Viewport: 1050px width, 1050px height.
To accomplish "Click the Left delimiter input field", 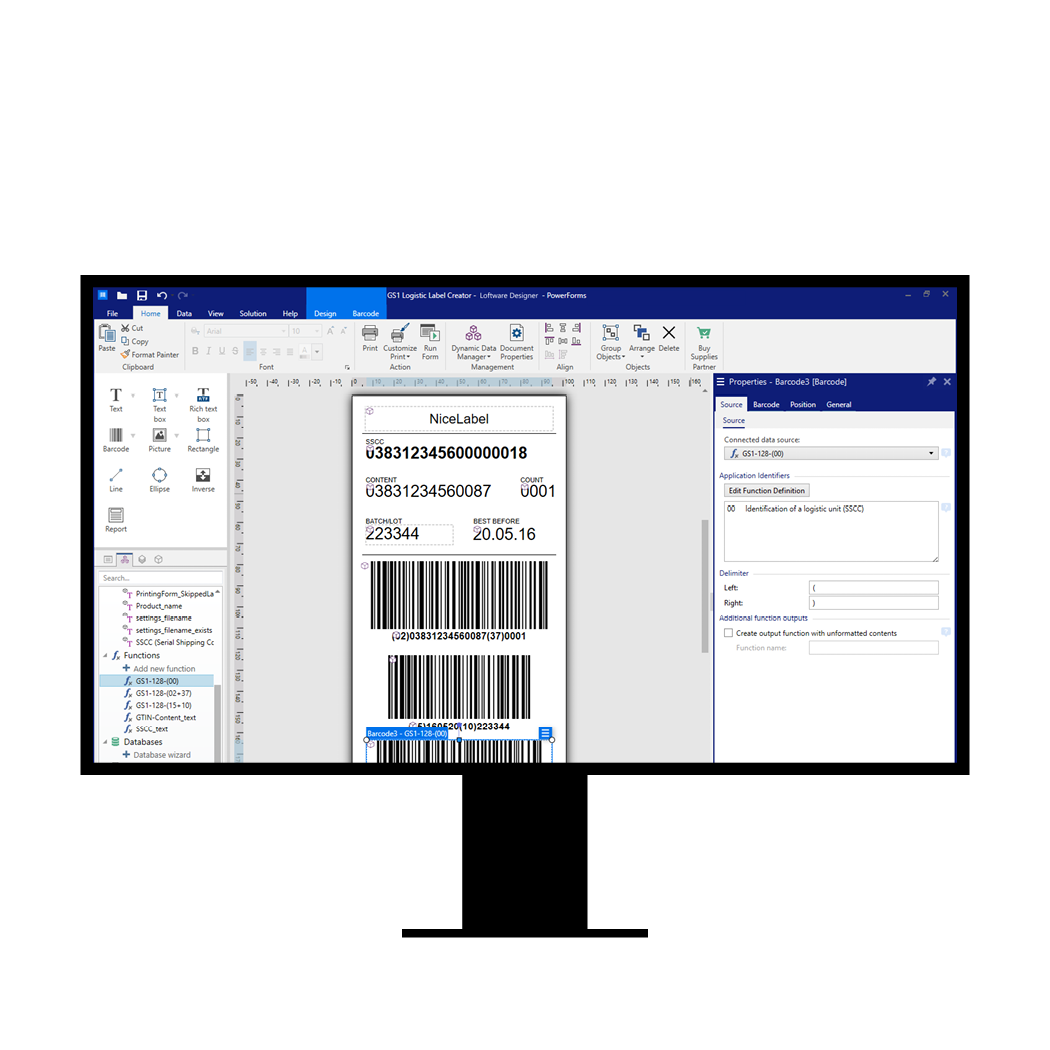I will click(x=873, y=588).
